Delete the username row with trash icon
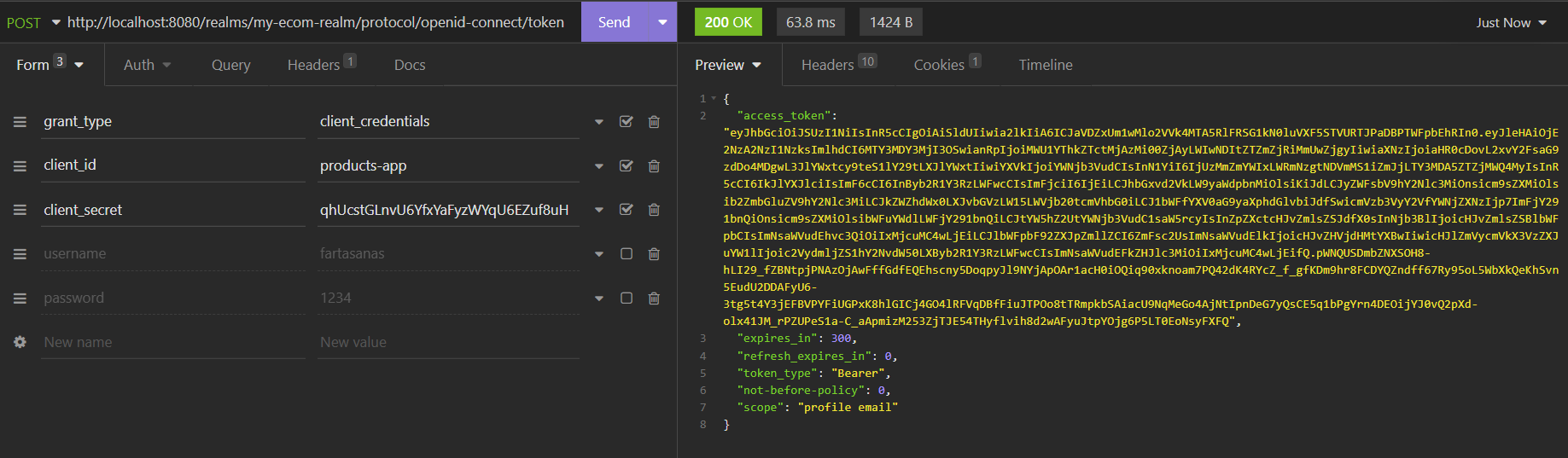Image resolution: width=1568 pixels, height=458 pixels. pyautogui.click(x=654, y=254)
